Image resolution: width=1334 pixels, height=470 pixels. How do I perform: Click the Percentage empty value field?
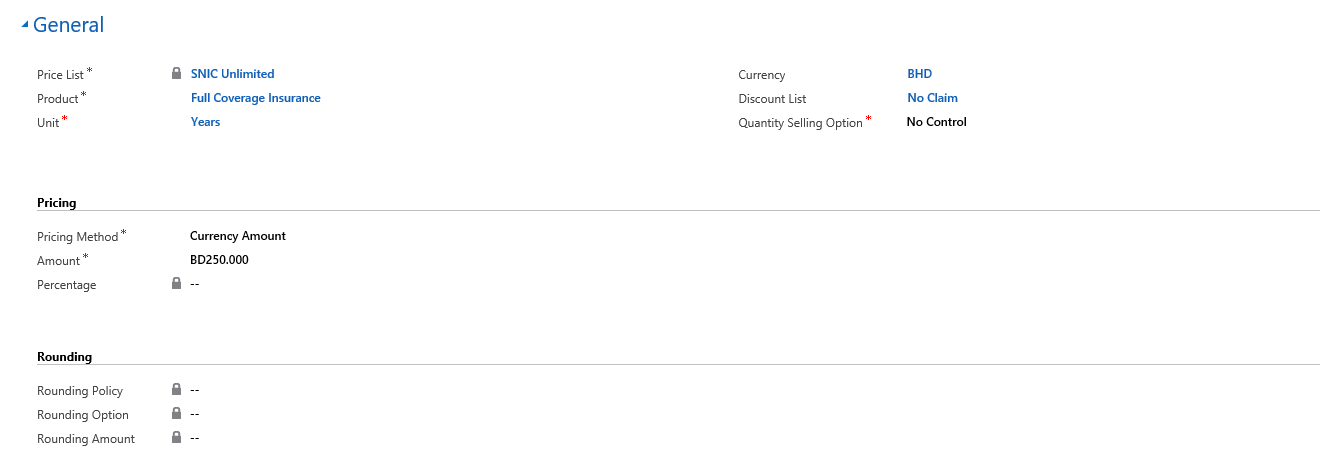coord(195,284)
